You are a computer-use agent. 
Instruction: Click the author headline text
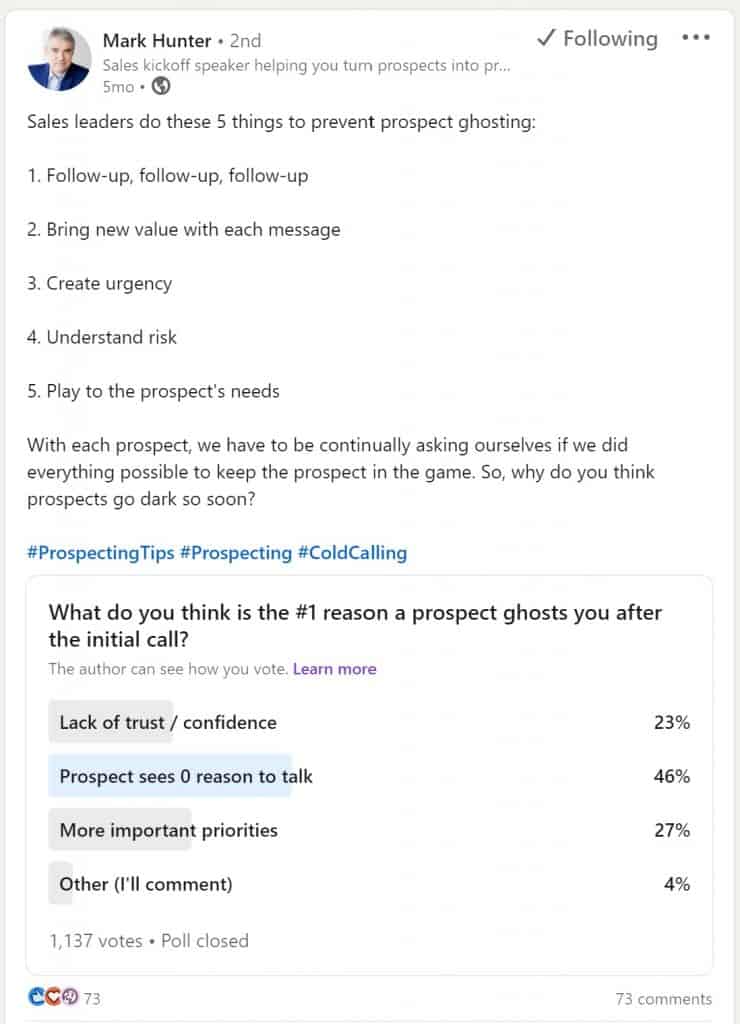[307, 65]
